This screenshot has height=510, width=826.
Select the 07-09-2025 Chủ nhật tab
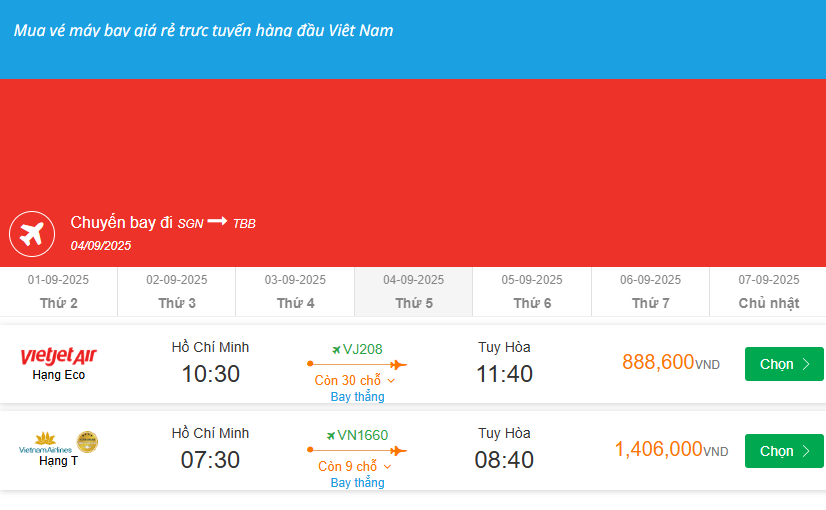[x=768, y=291]
